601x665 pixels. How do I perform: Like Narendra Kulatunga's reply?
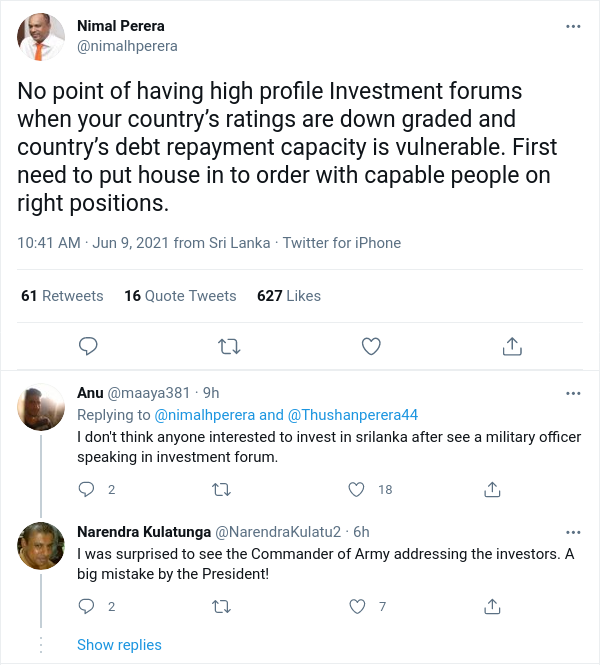(357, 606)
